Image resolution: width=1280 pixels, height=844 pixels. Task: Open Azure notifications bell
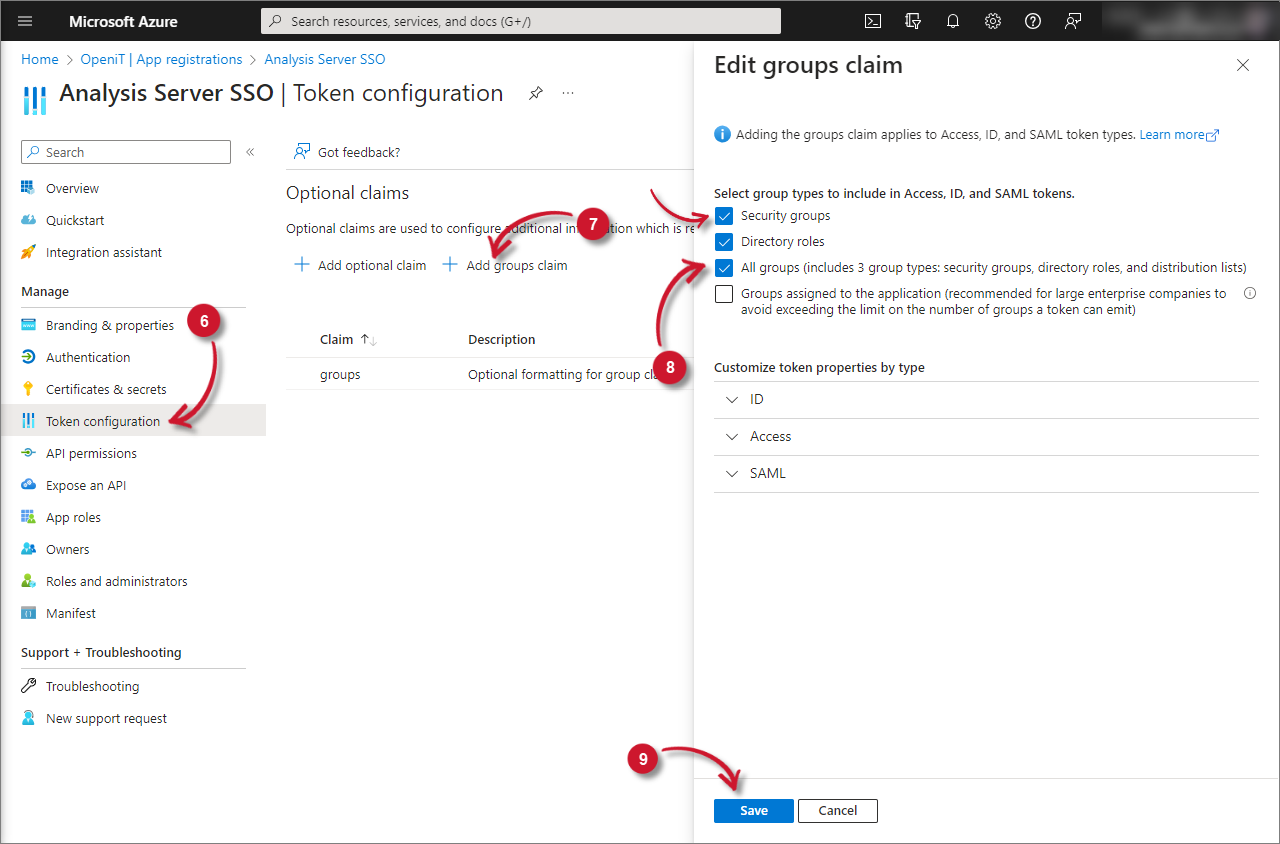[952, 20]
